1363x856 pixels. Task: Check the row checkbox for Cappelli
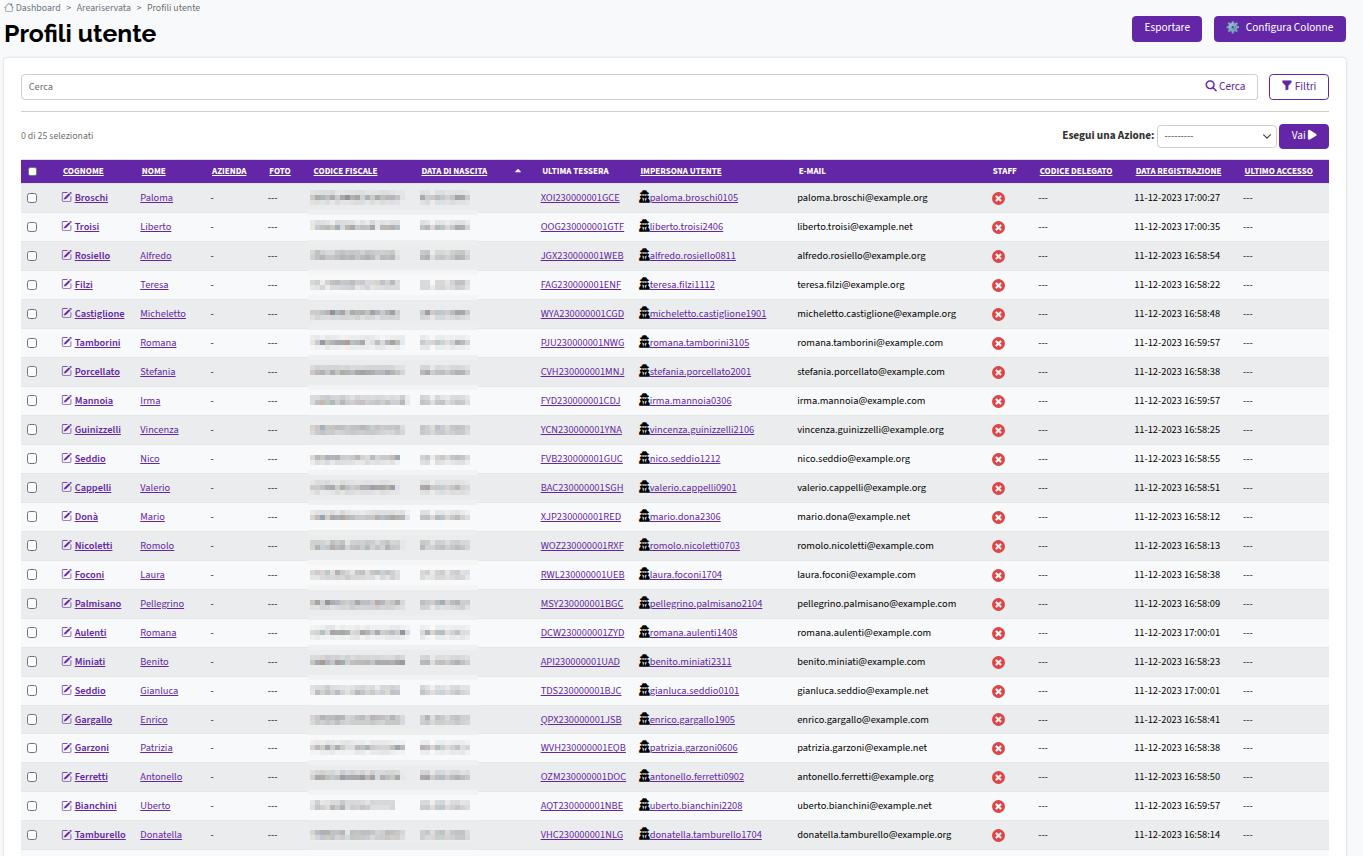pyautogui.click(x=32, y=488)
